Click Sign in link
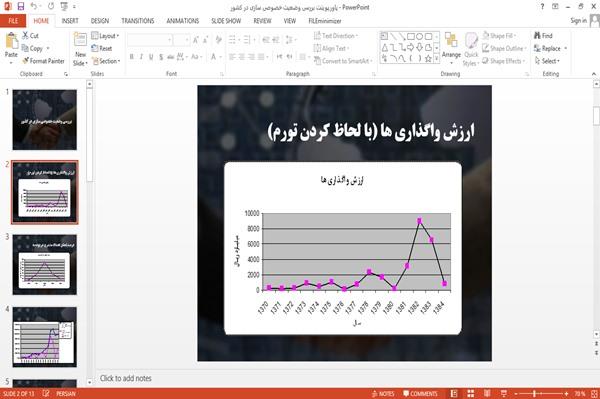The image size is (600, 399). click(578, 21)
